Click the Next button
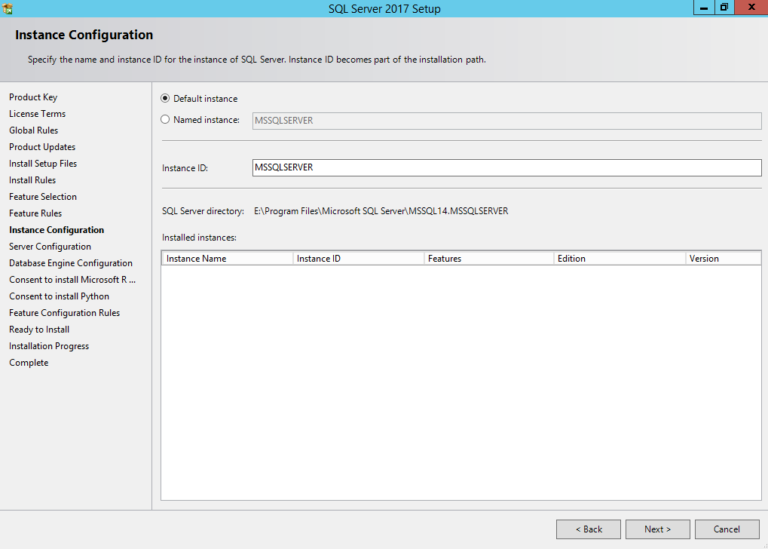 (x=657, y=529)
